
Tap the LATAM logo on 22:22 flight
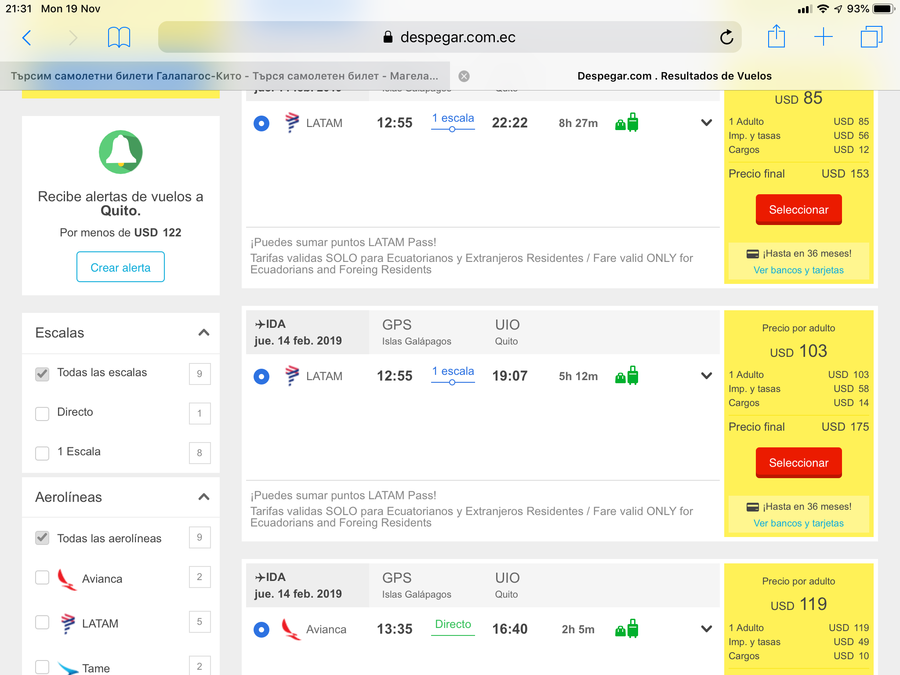click(292, 122)
